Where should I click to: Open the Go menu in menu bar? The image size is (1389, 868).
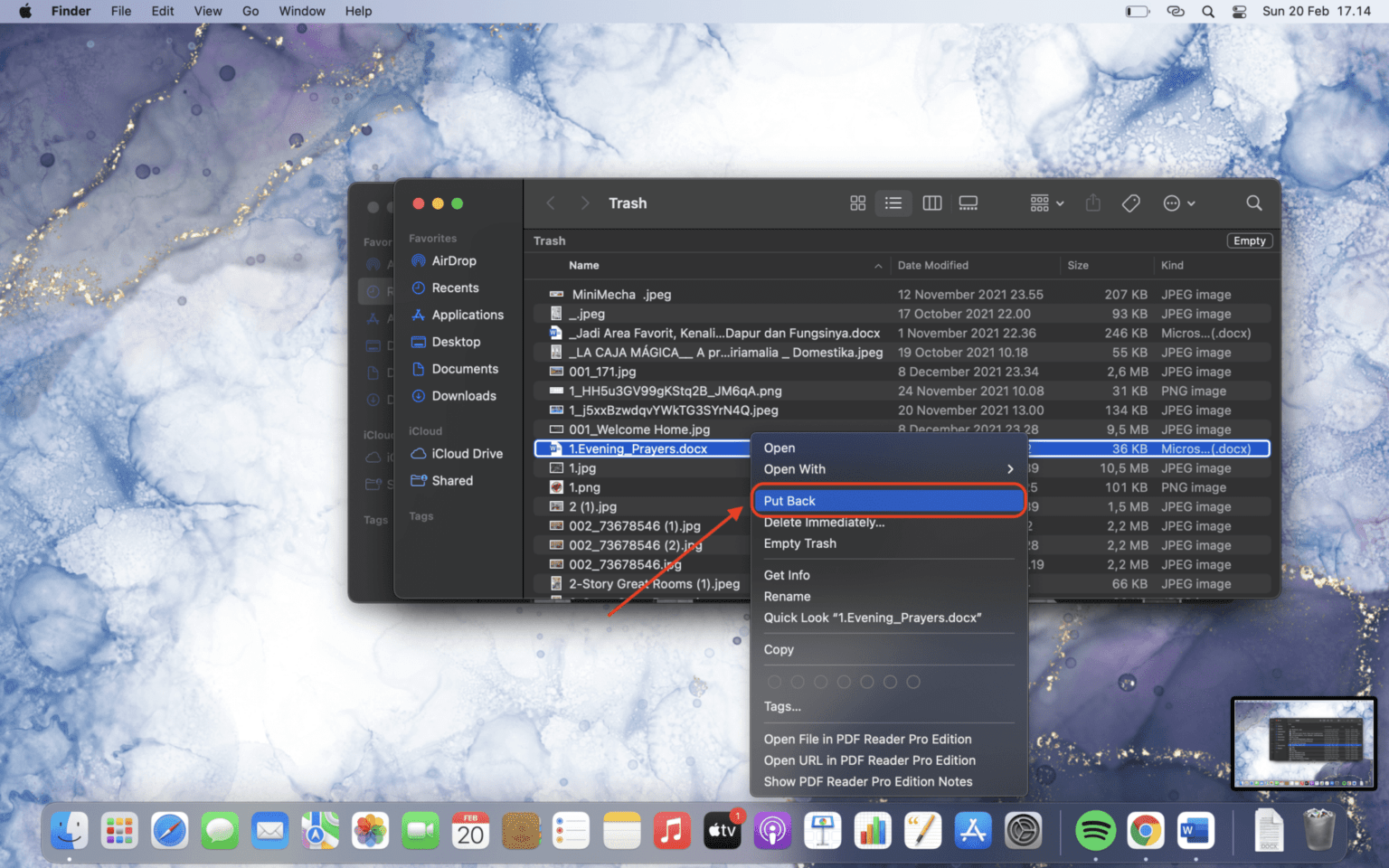click(x=250, y=11)
